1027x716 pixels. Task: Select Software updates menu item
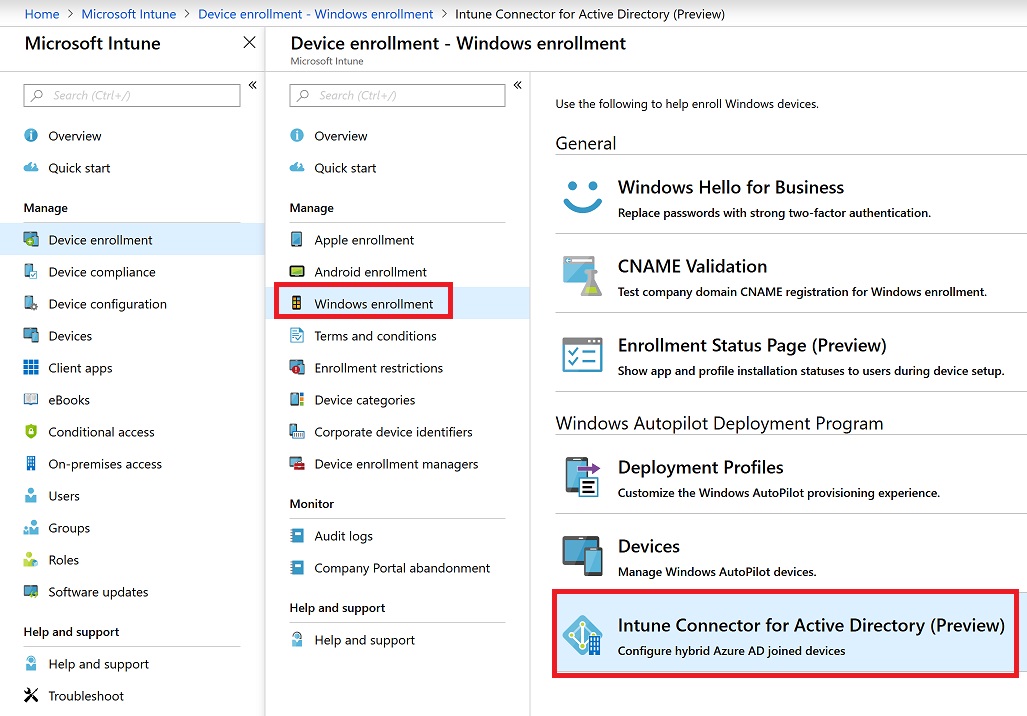pyautogui.click(x=132, y=592)
